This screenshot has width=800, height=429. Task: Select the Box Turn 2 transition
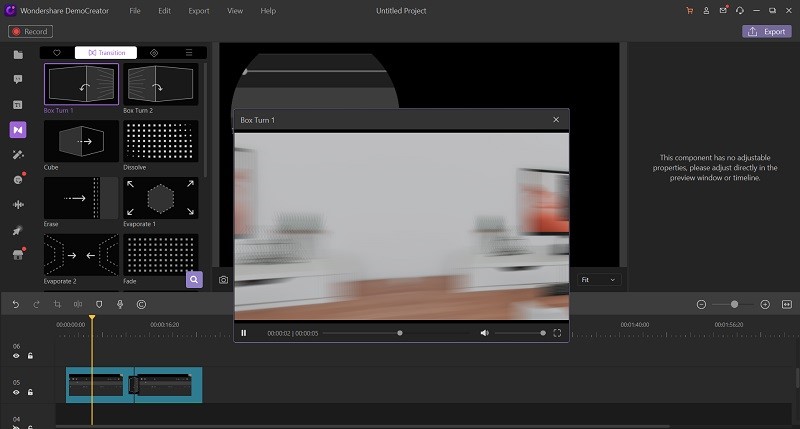[x=161, y=84]
